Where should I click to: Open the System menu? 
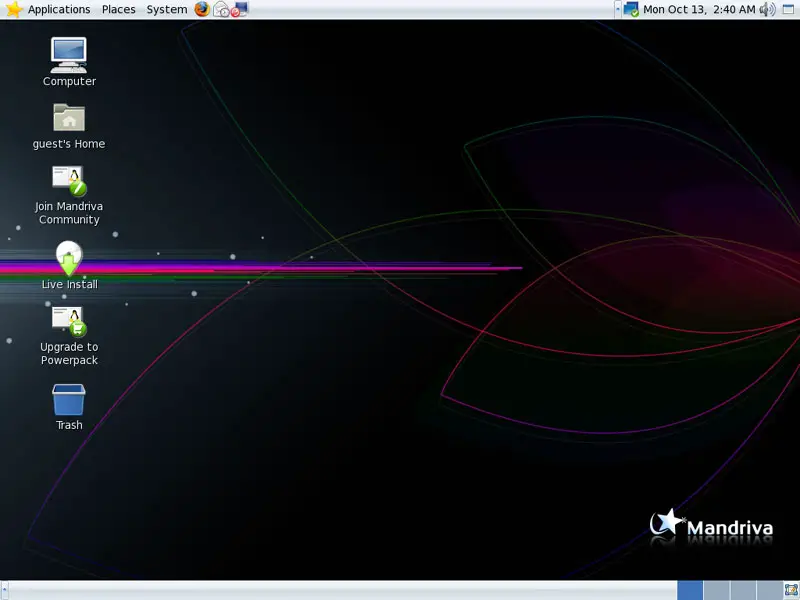(167, 9)
